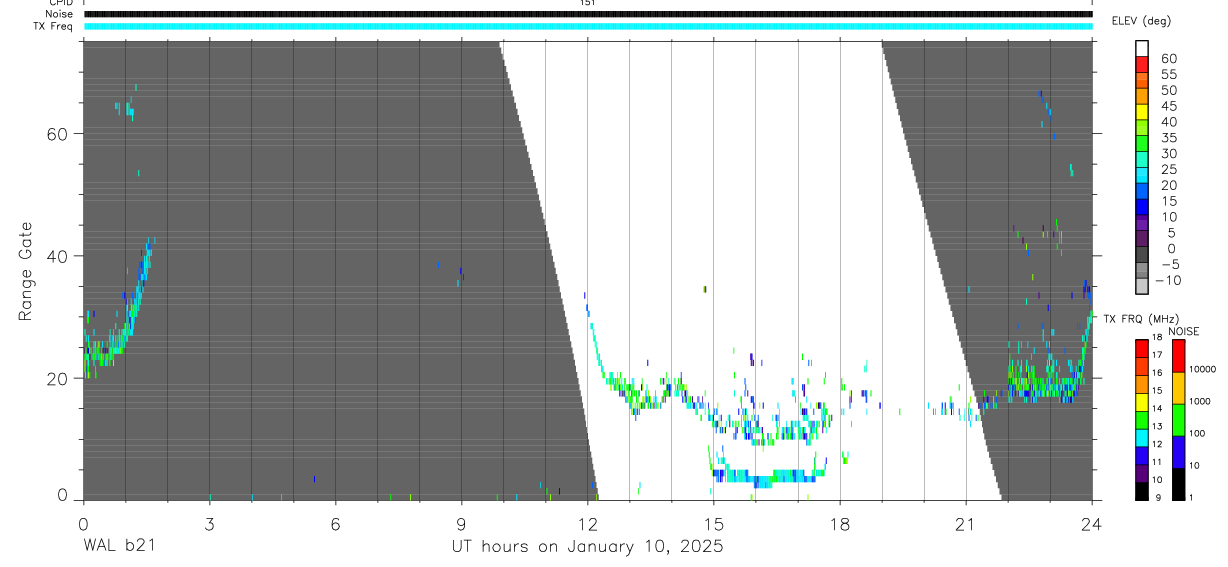Click the red elevation swatch beside 60
The width and height of the screenshot is (1228, 567).
[1142, 63]
